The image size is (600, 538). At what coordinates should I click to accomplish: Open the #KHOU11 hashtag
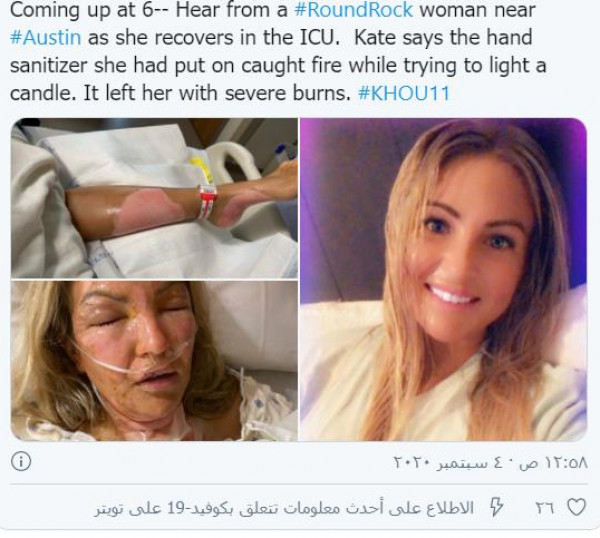404,93
